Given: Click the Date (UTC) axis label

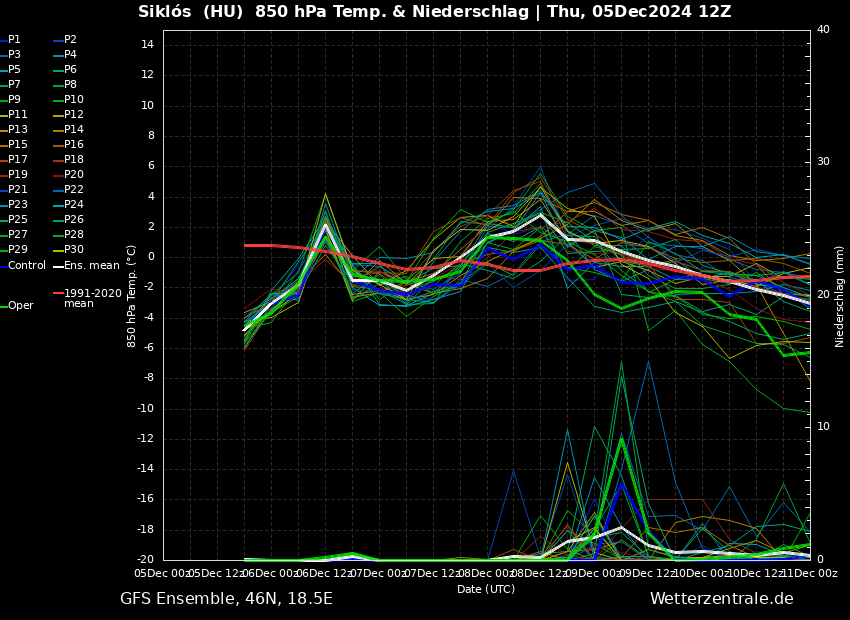Looking at the screenshot, I should pos(486,590).
